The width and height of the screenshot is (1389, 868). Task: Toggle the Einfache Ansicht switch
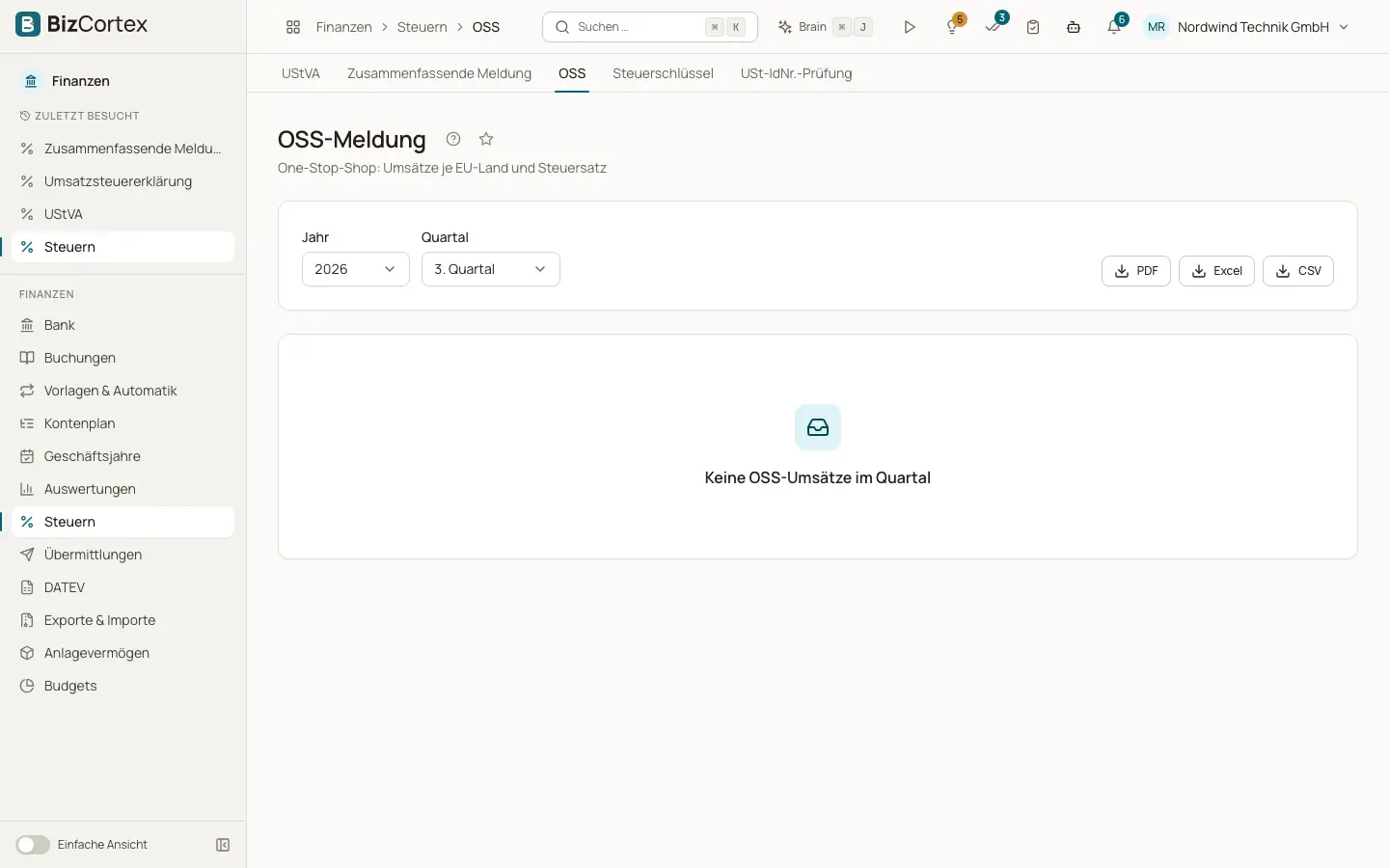point(33,845)
